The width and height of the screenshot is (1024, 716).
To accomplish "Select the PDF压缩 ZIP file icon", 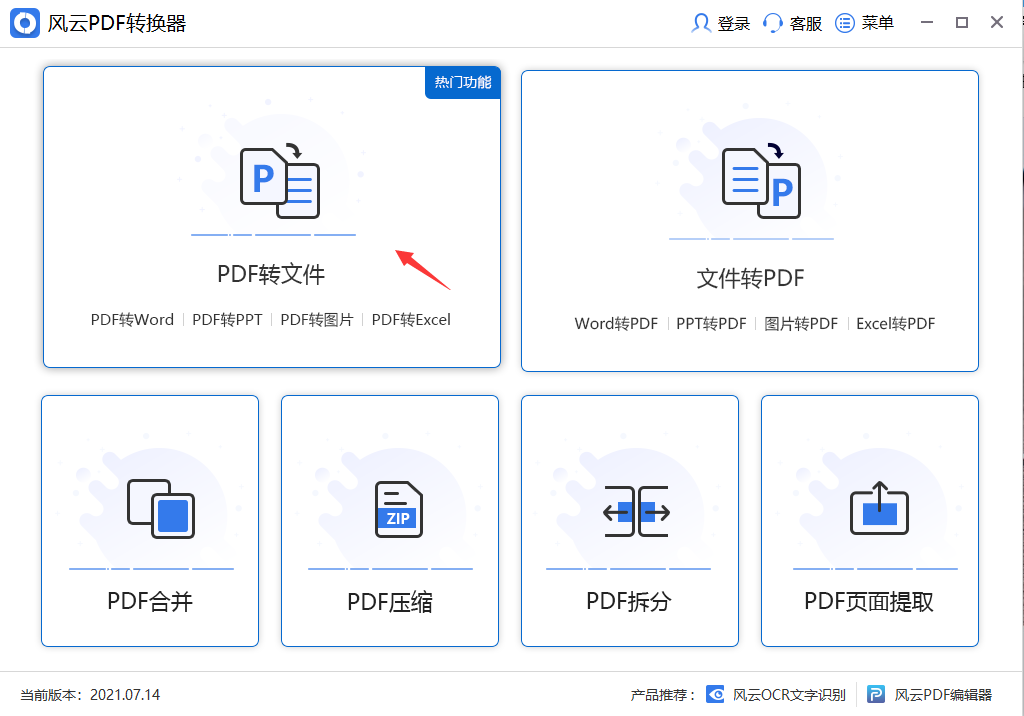I will pos(399,510).
